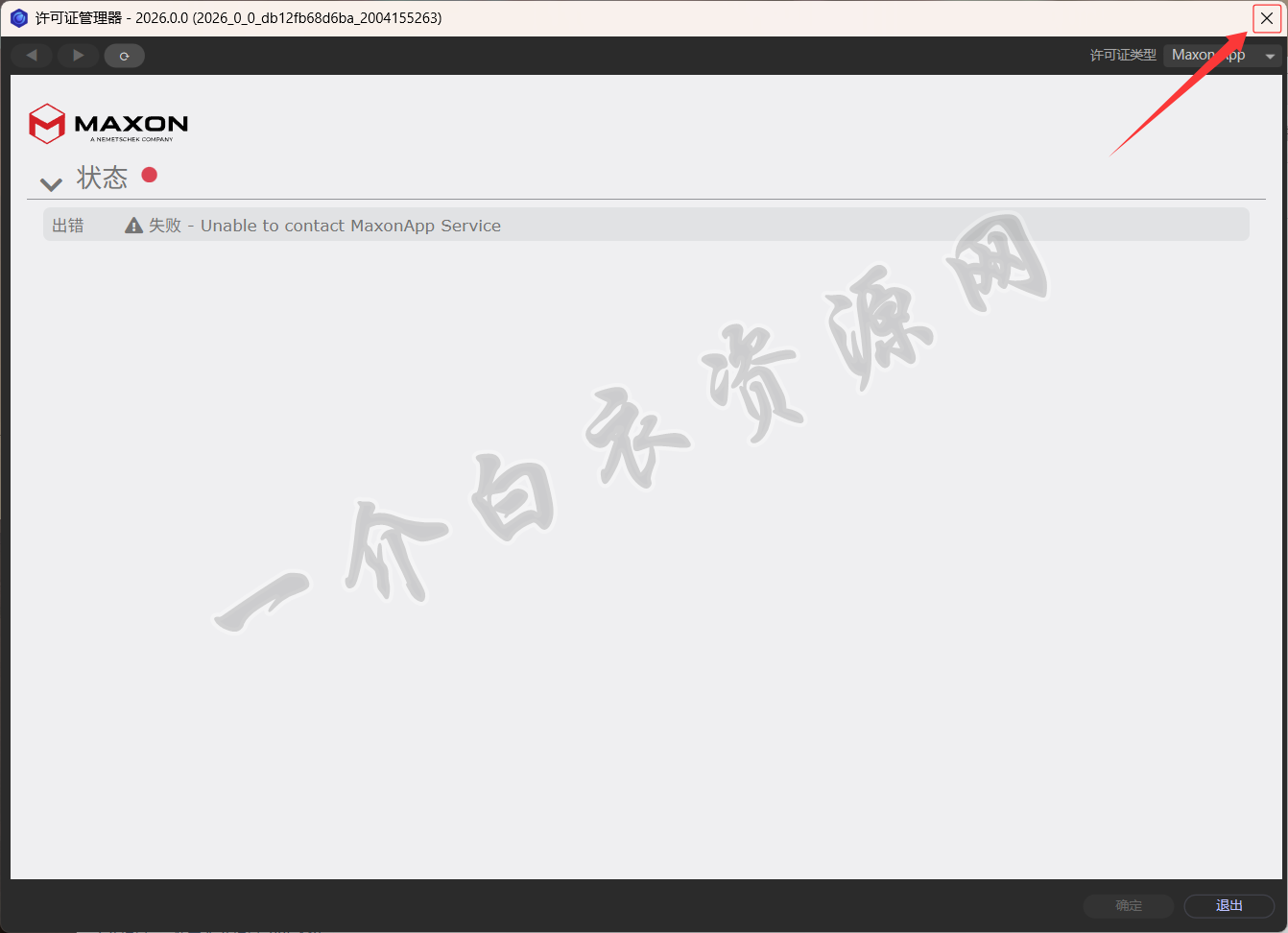Click the 许可证类型 label
The width and height of the screenshot is (1288, 933).
[1123, 56]
